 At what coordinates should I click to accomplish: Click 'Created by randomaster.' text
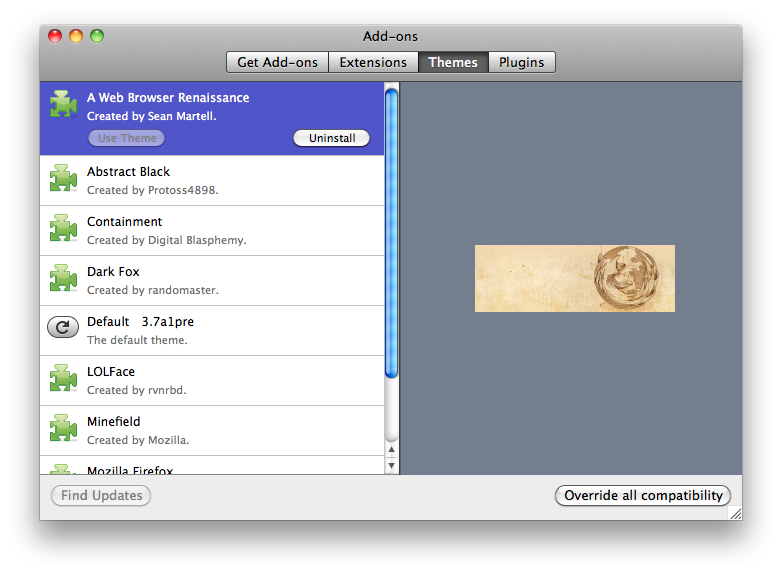(153, 290)
